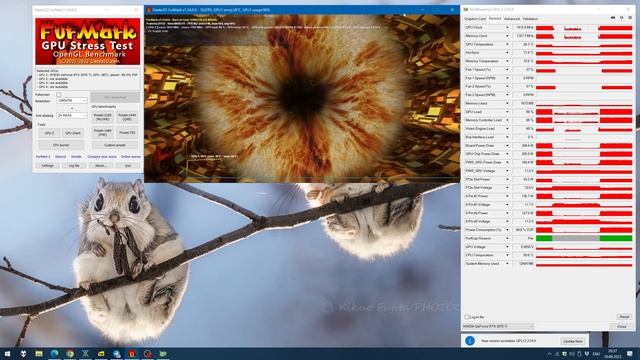Open the GPU selector dropdown in GPU-Z
This screenshot has width=640, height=360.
point(498,326)
